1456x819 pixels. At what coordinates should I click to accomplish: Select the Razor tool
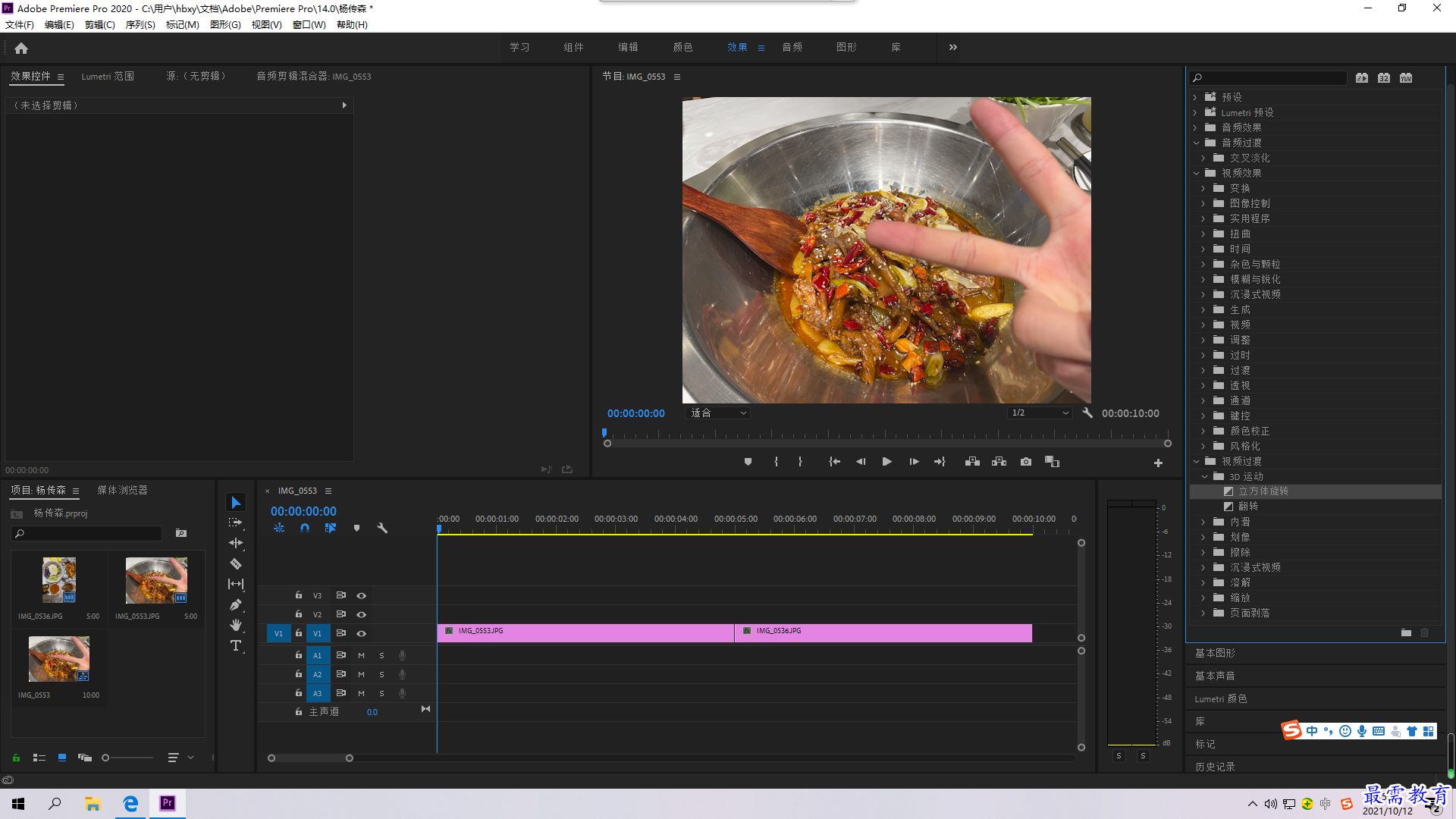236,563
